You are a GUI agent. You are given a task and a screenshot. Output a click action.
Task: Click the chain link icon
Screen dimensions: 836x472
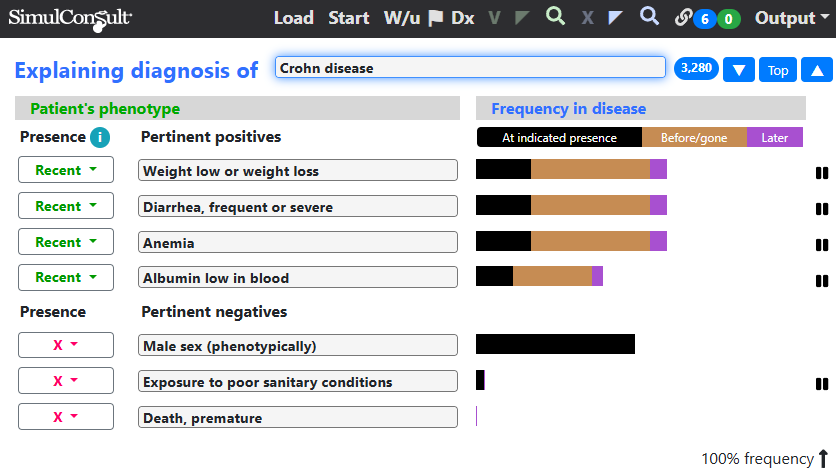(x=683, y=18)
